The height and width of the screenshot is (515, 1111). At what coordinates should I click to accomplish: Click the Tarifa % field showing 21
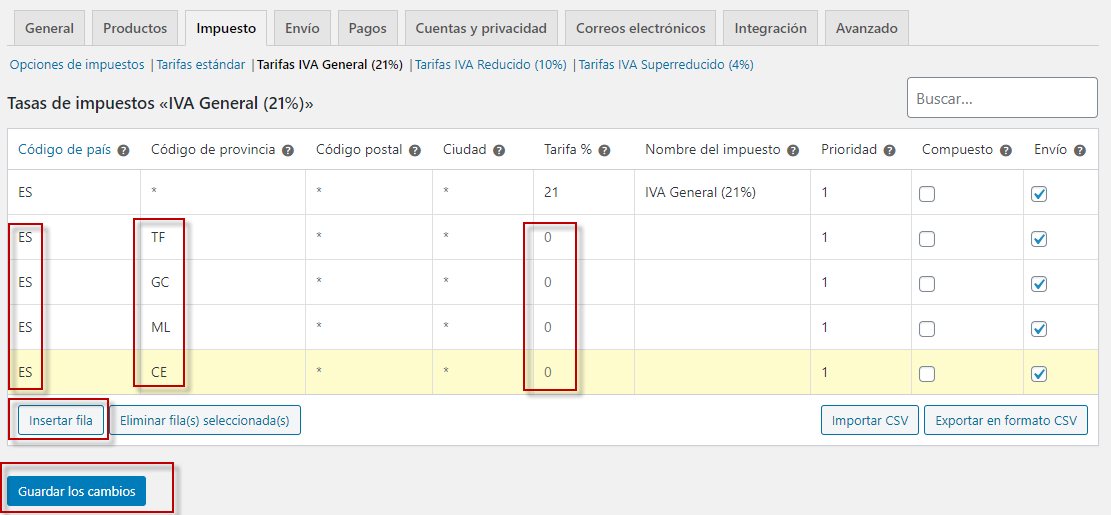[584, 192]
